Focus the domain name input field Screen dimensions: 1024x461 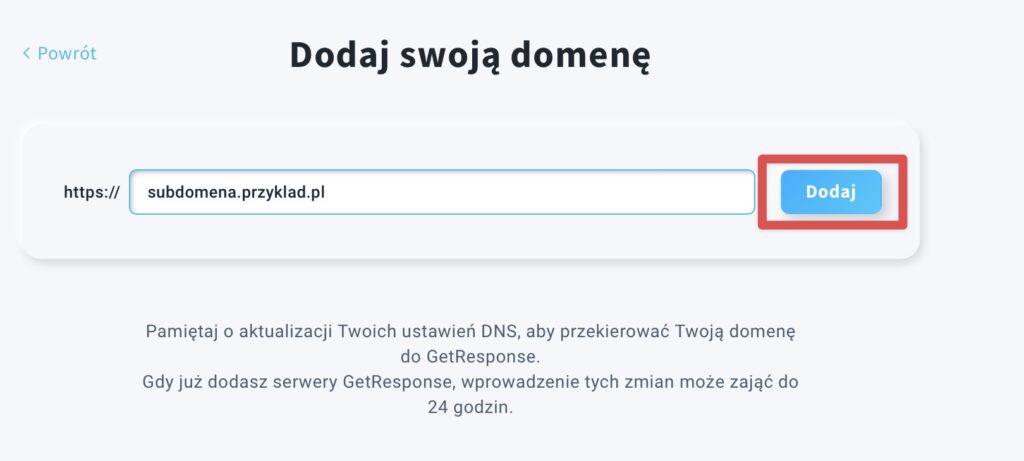click(x=442, y=192)
